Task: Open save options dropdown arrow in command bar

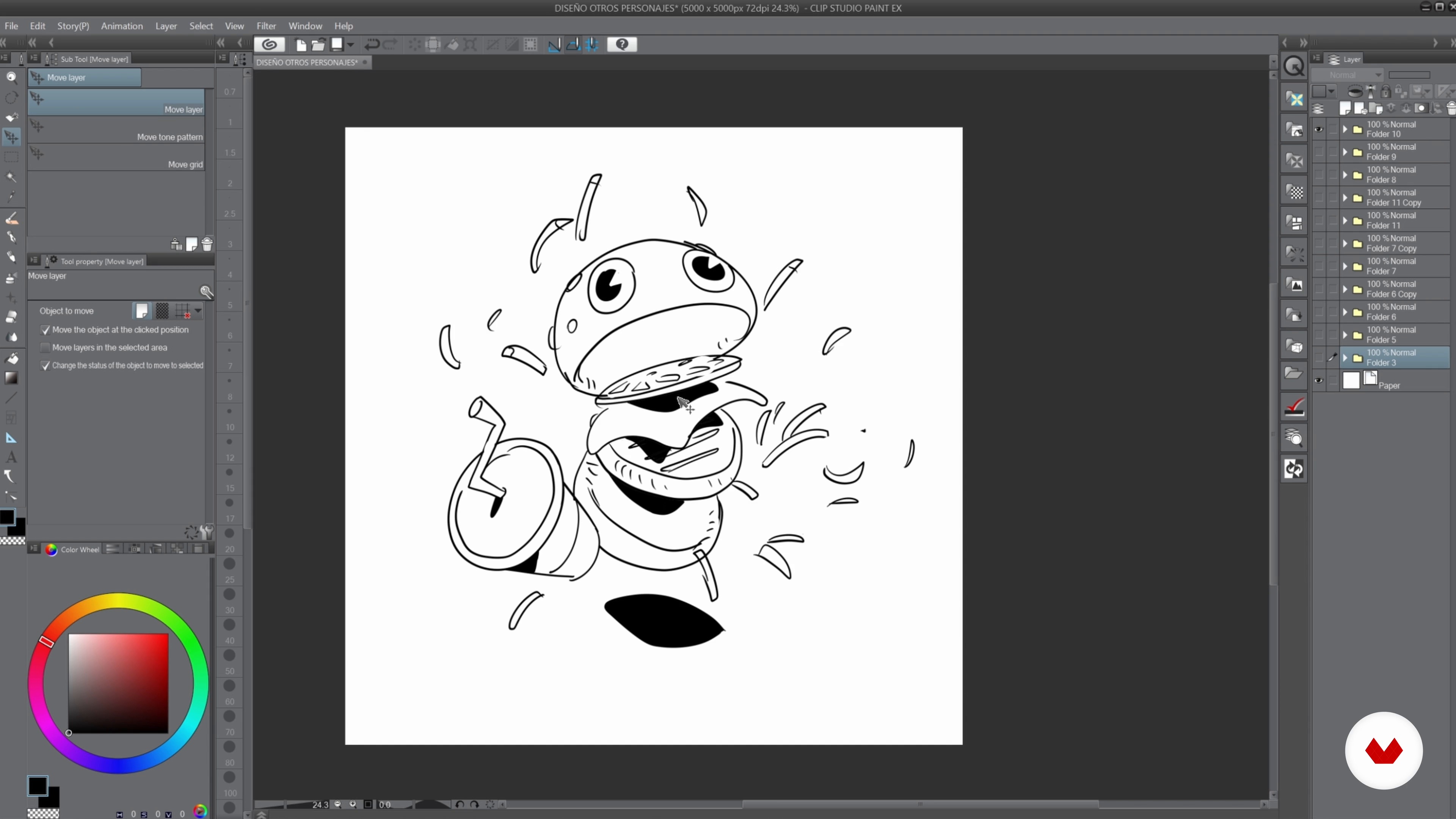Action: 350,45
